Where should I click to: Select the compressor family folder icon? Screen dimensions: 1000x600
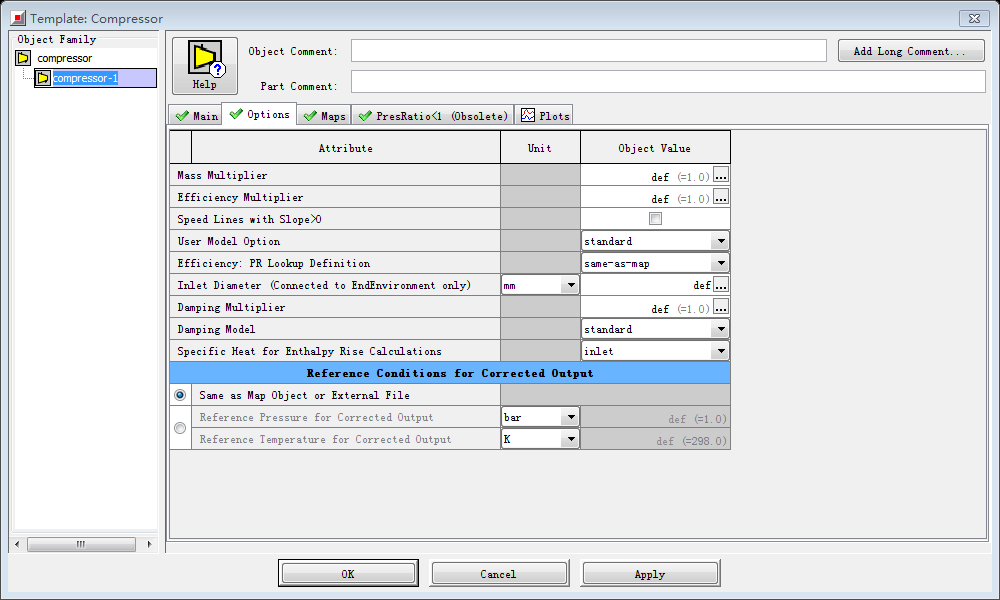pos(23,58)
